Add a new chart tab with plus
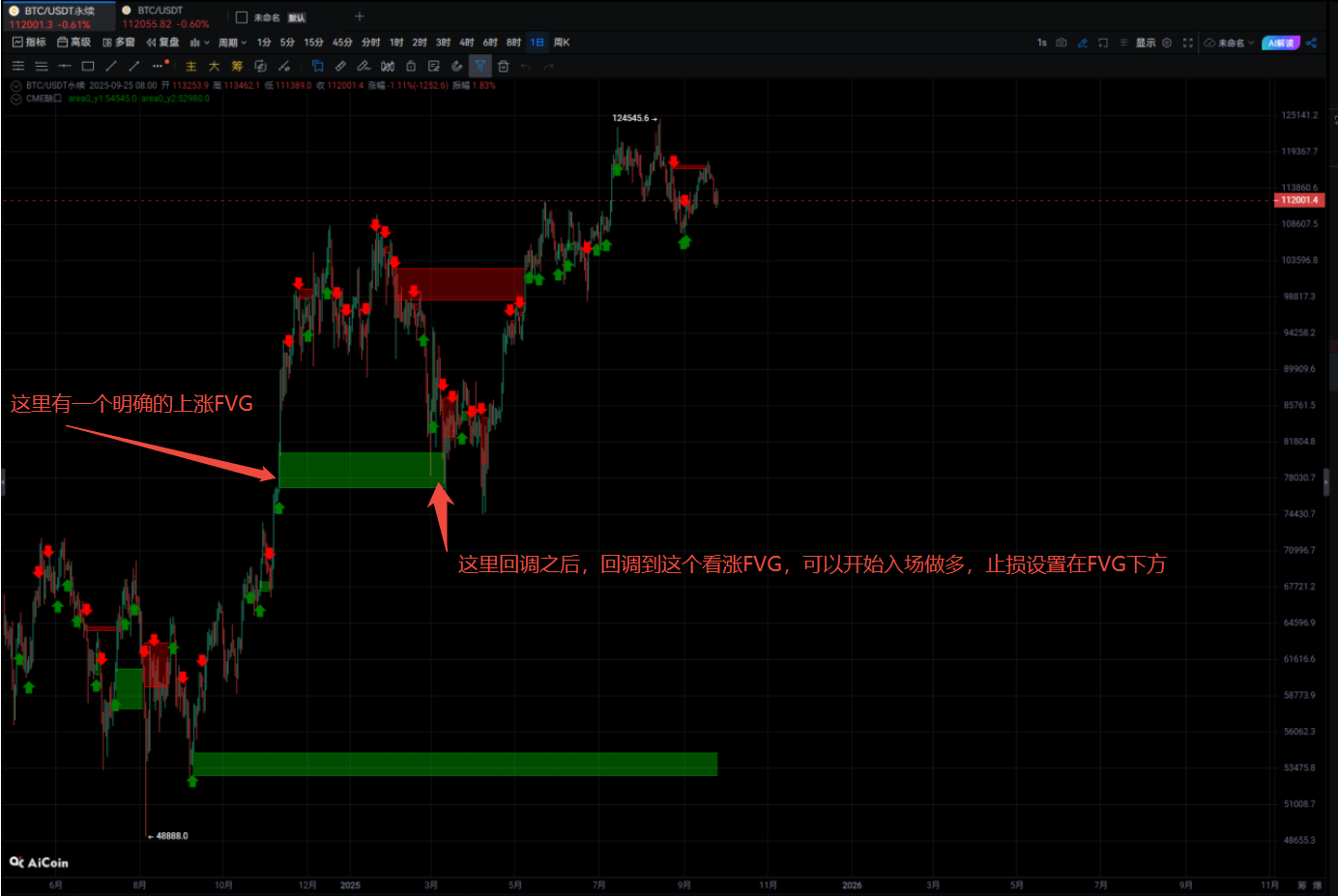 [360, 16]
